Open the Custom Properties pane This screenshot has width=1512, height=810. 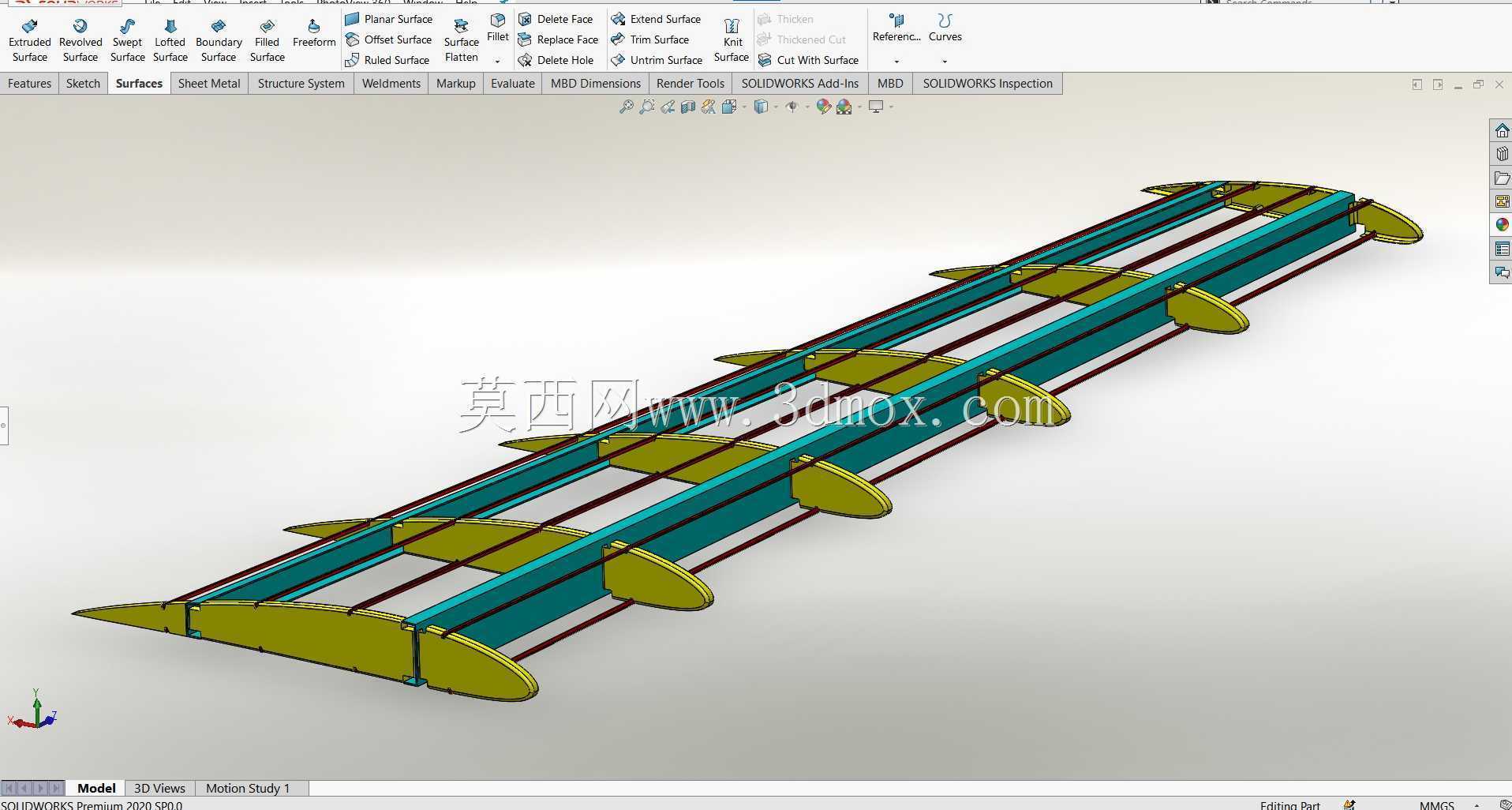[x=1502, y=249]
